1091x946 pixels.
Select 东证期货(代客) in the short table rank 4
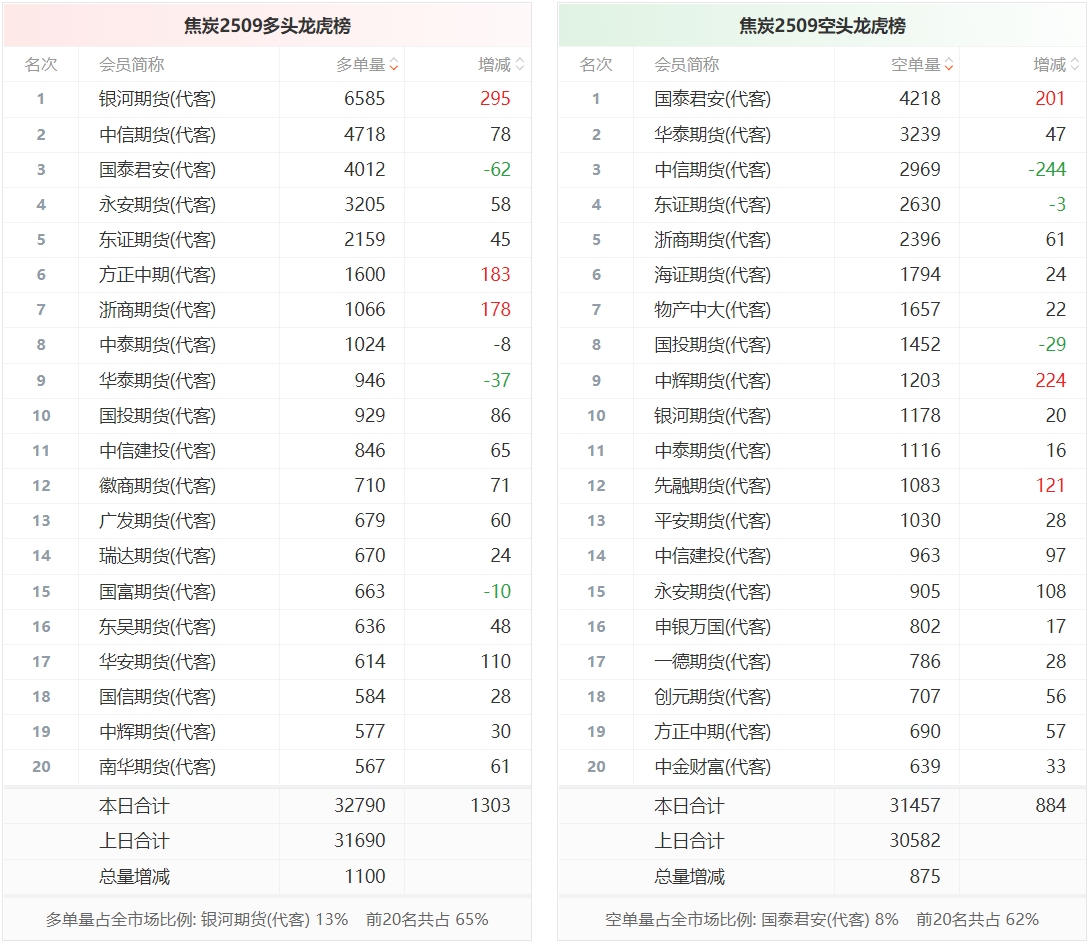[x=712, y=205]
